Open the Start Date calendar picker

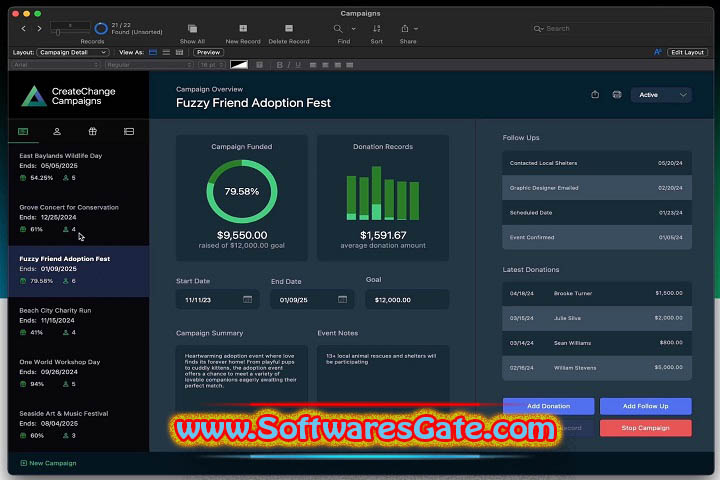(248, 299)
